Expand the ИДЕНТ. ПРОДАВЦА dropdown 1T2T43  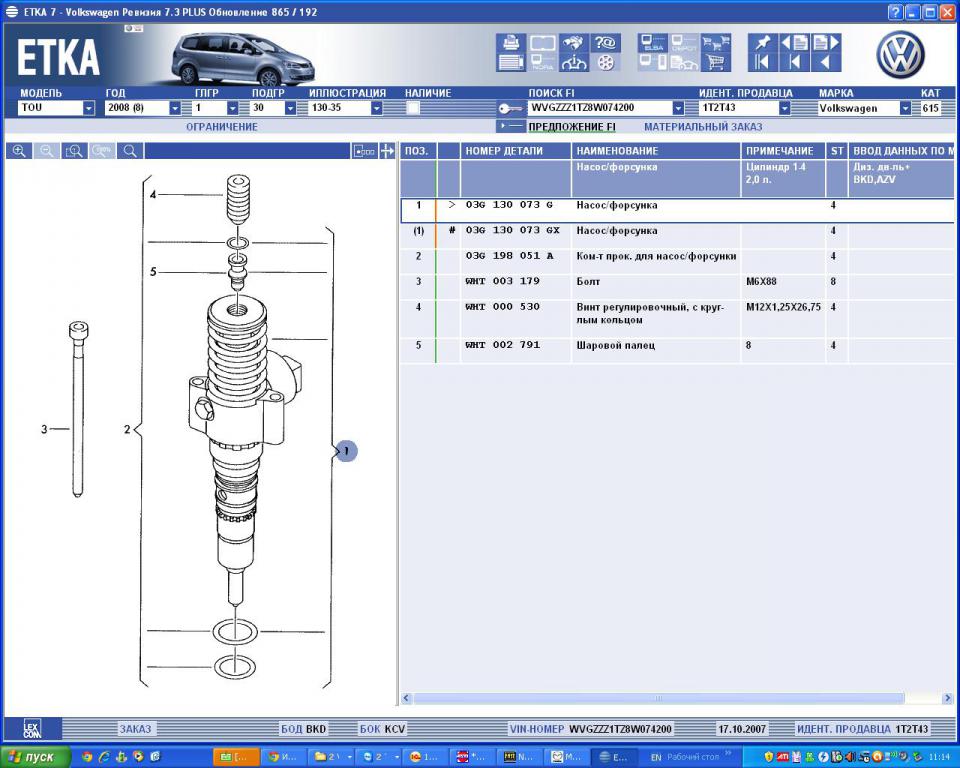[x=784, y=108]
